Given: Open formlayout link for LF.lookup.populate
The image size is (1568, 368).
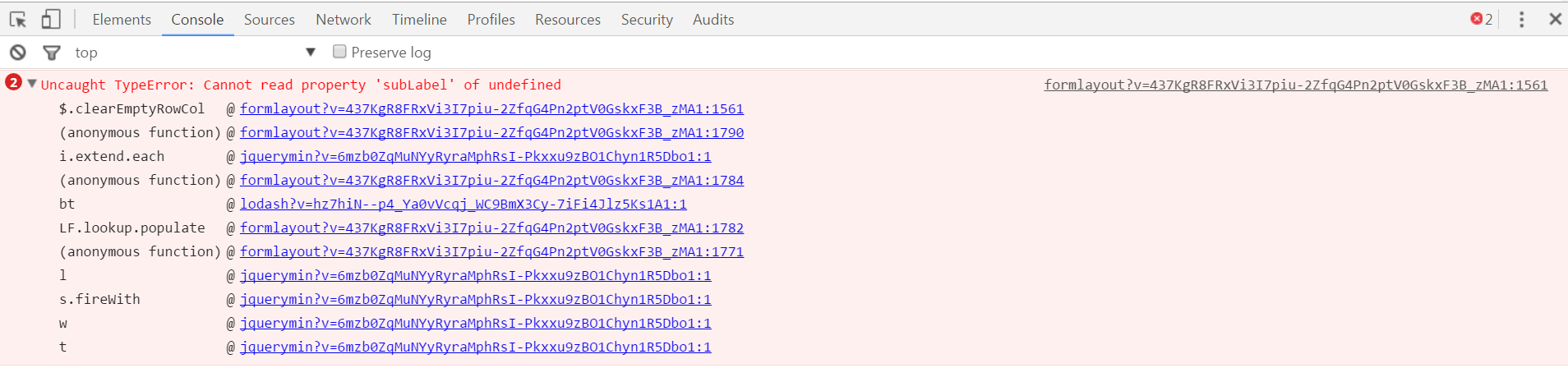Looking at the screenshot, I should click(491, 228).
